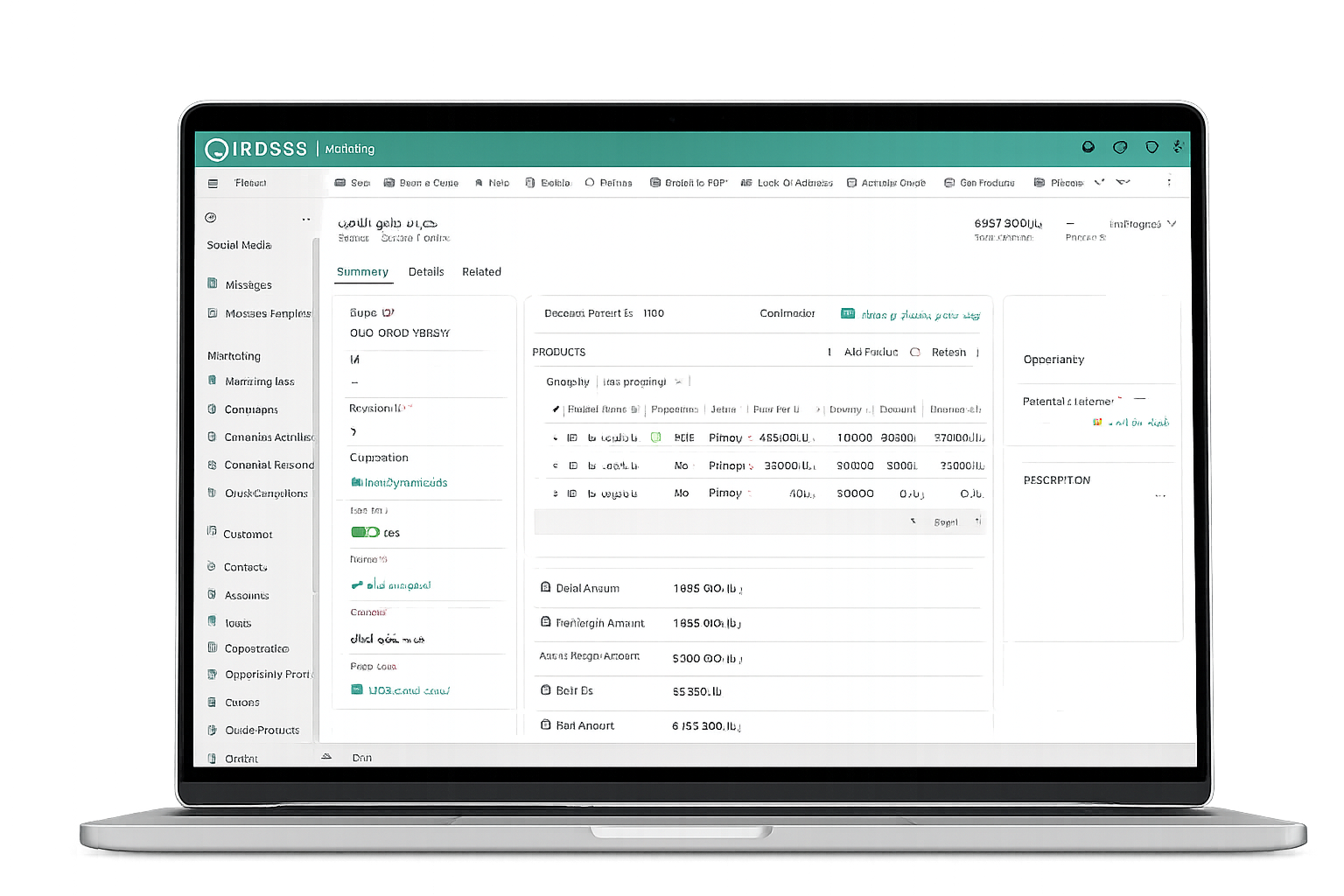1344x896 pixels.
Task: Click the hamburger menu icon in sidebar
Action: 213,184
